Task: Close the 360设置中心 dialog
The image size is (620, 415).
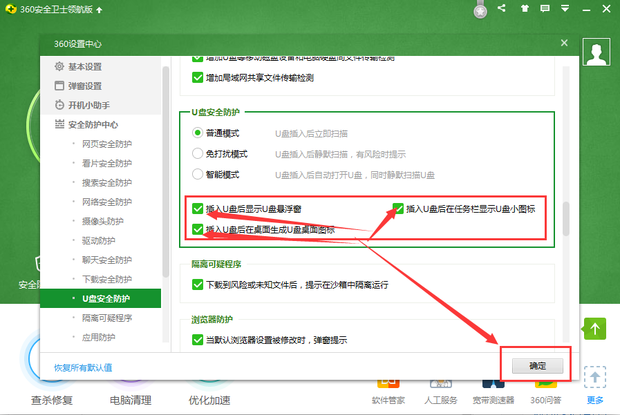Action: (564, 43)
